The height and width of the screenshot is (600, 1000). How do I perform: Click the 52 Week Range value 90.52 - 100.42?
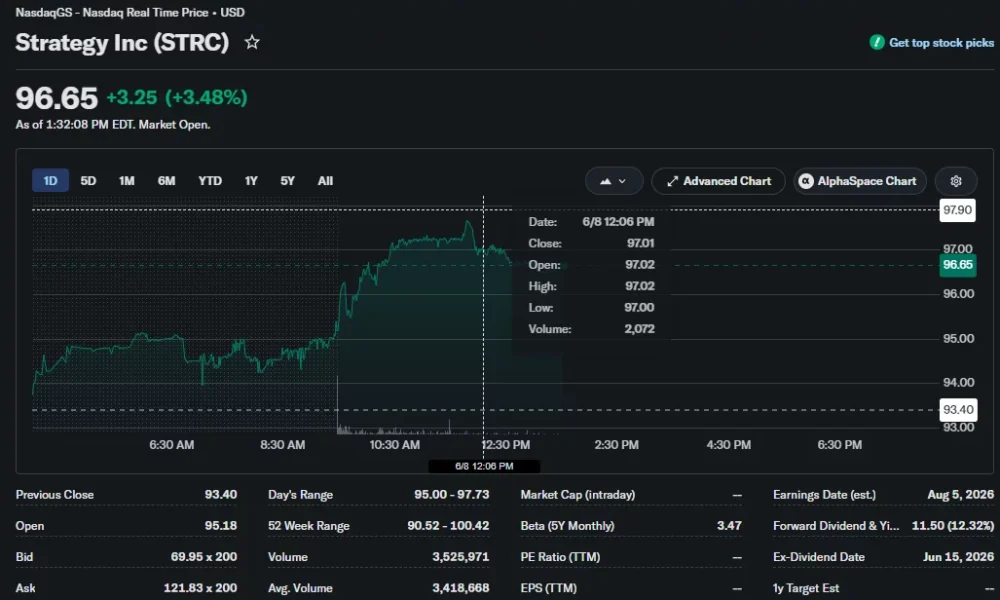[448, 526]
